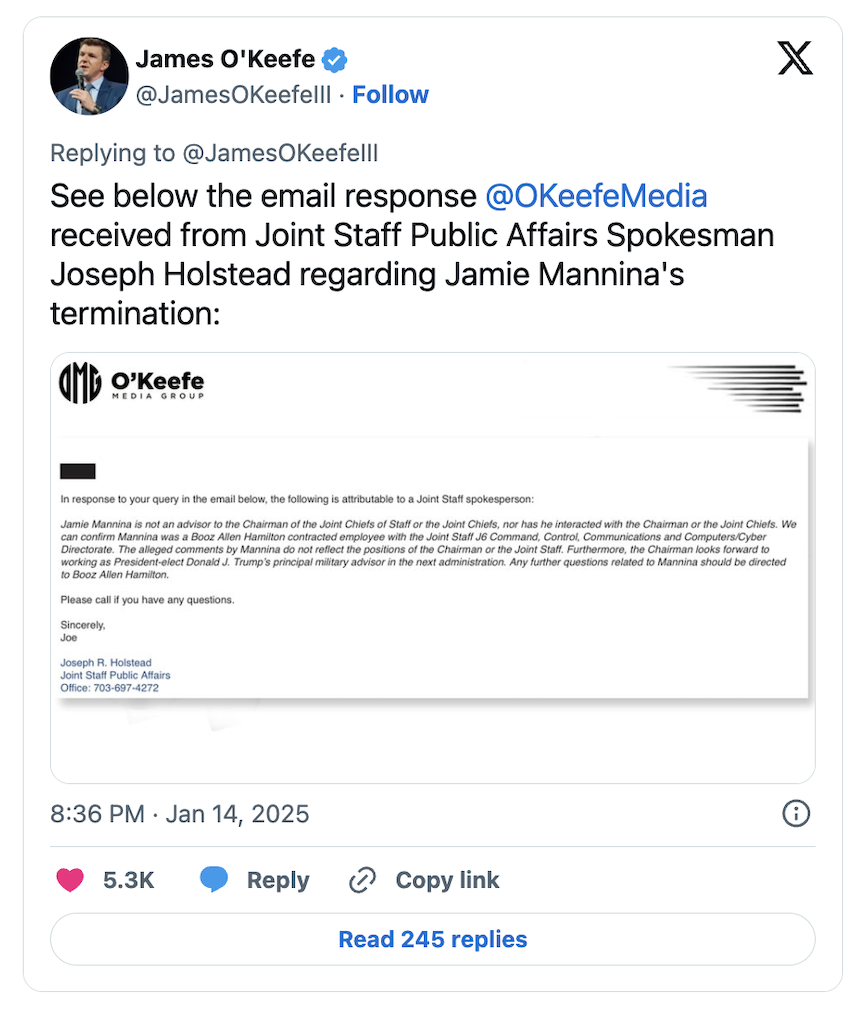Click the blue reply speech bubble icon
The image size is (864, 1013).
(x=215, y=880)
